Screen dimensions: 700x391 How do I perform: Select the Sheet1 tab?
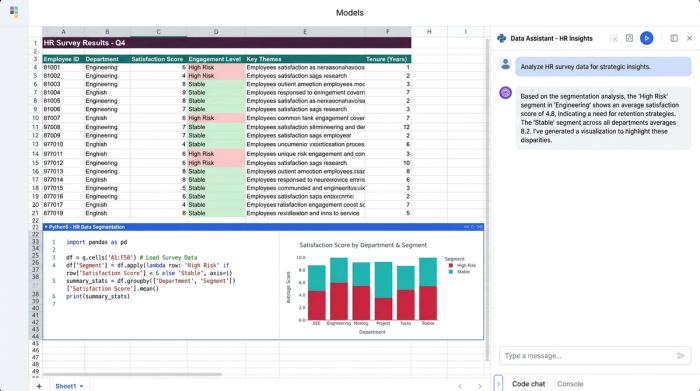[x=66, y=386]
